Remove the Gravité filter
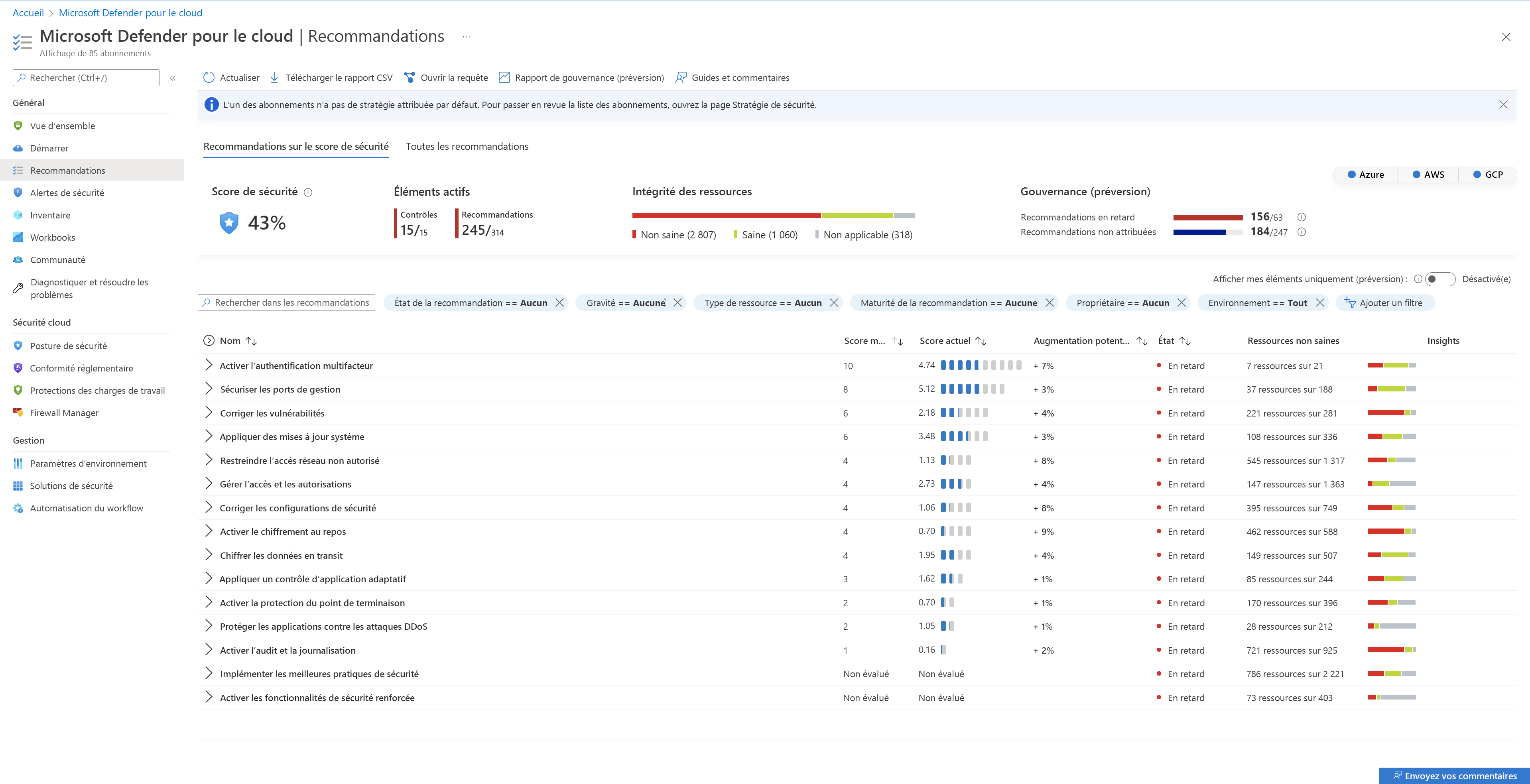This screenshot has width=1530, height=784. pos(678,303)
